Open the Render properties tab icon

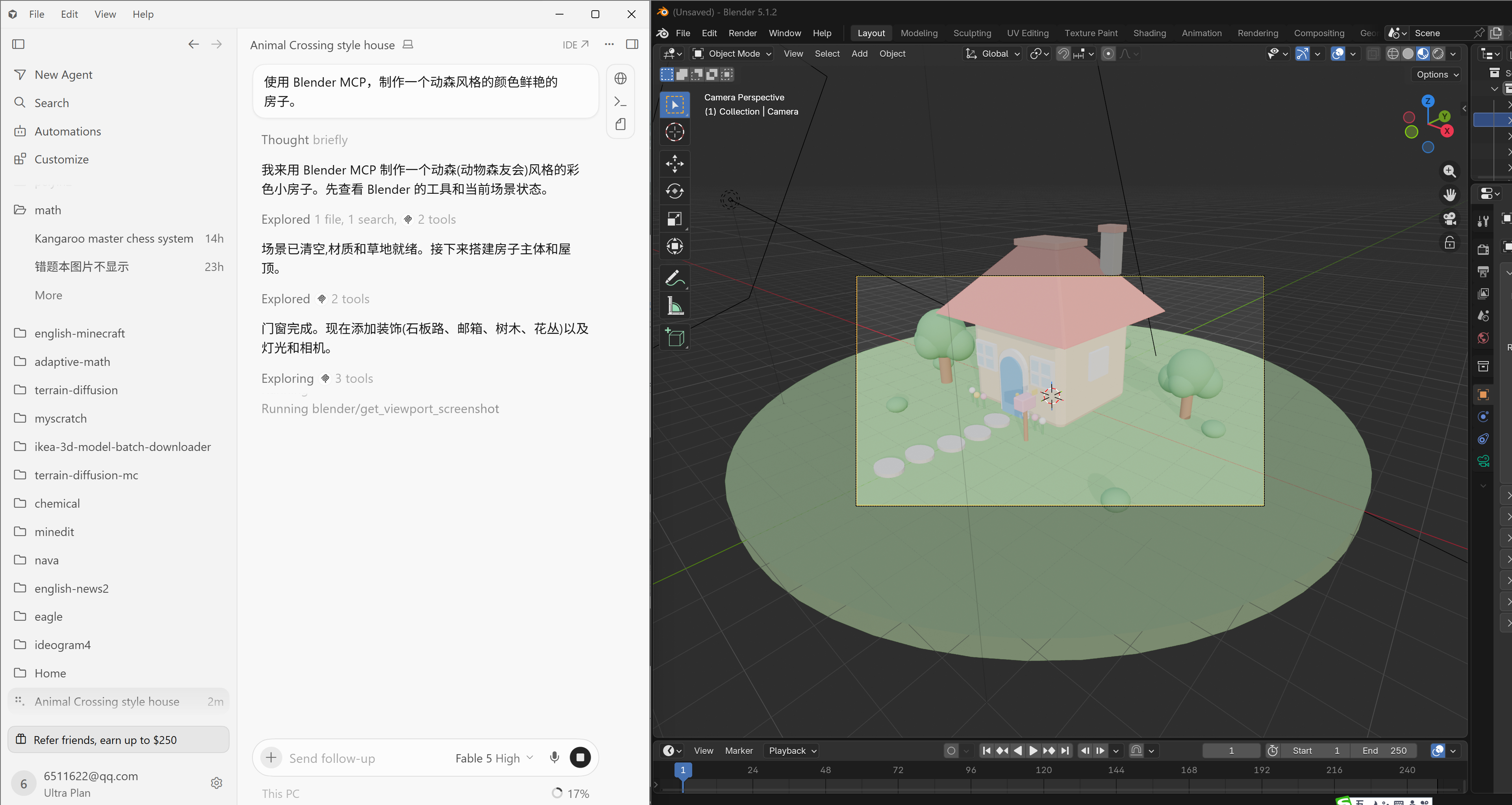tap(1483, 249)
